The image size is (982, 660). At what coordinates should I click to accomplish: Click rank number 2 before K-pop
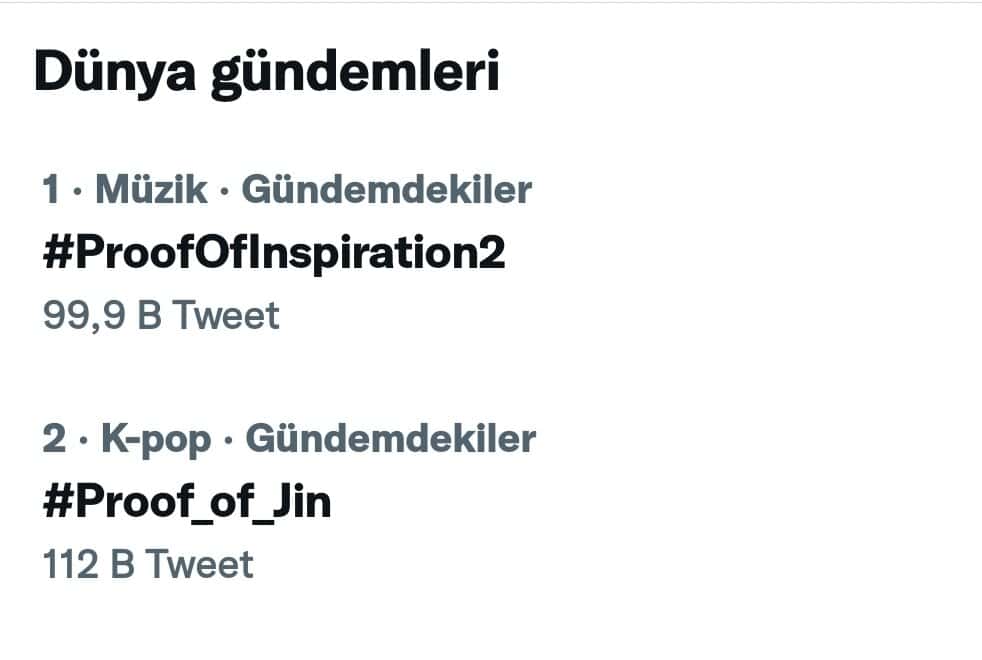[x=53, y=439]
